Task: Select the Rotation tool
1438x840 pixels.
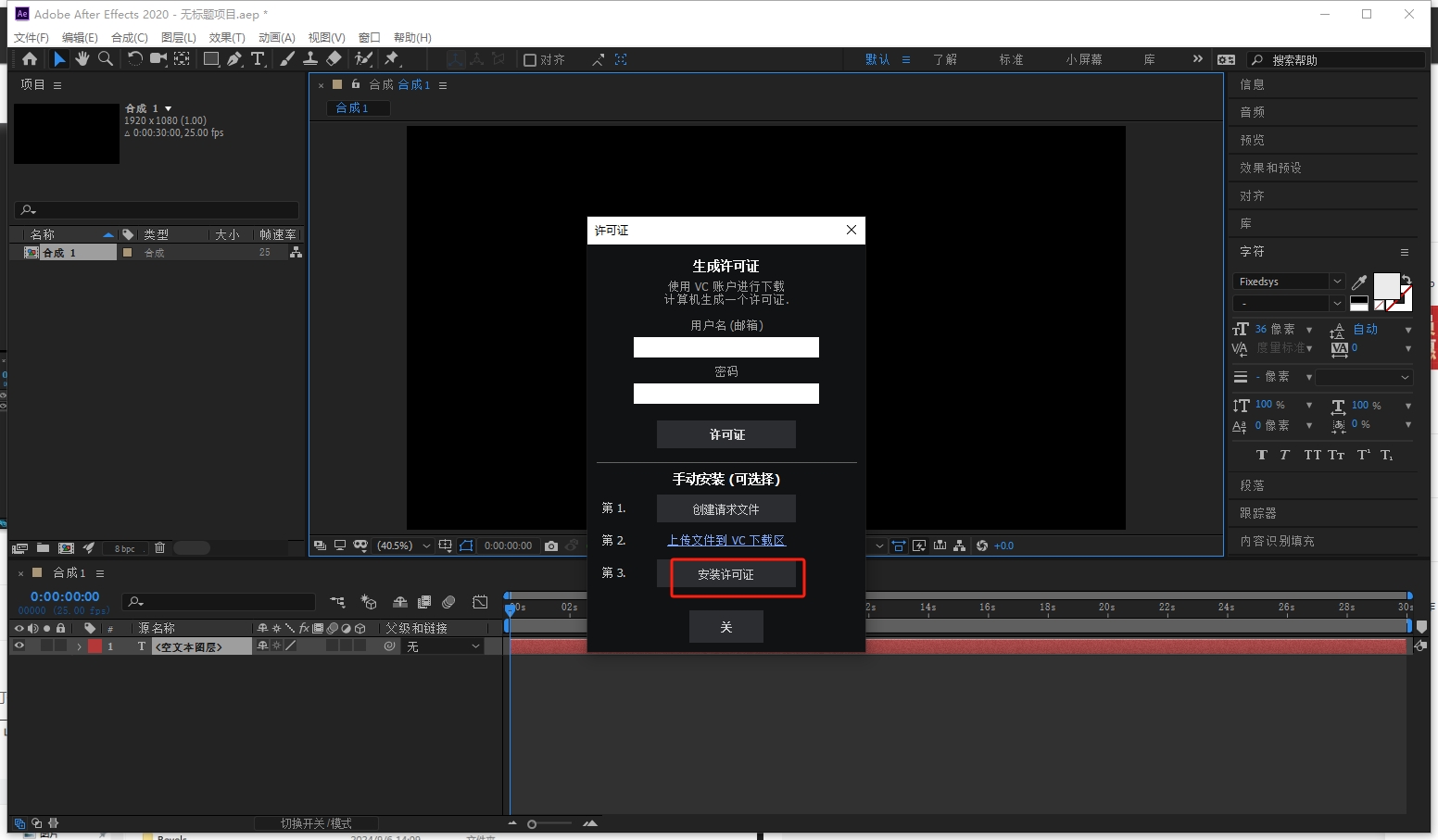Action: click(134, 59)
